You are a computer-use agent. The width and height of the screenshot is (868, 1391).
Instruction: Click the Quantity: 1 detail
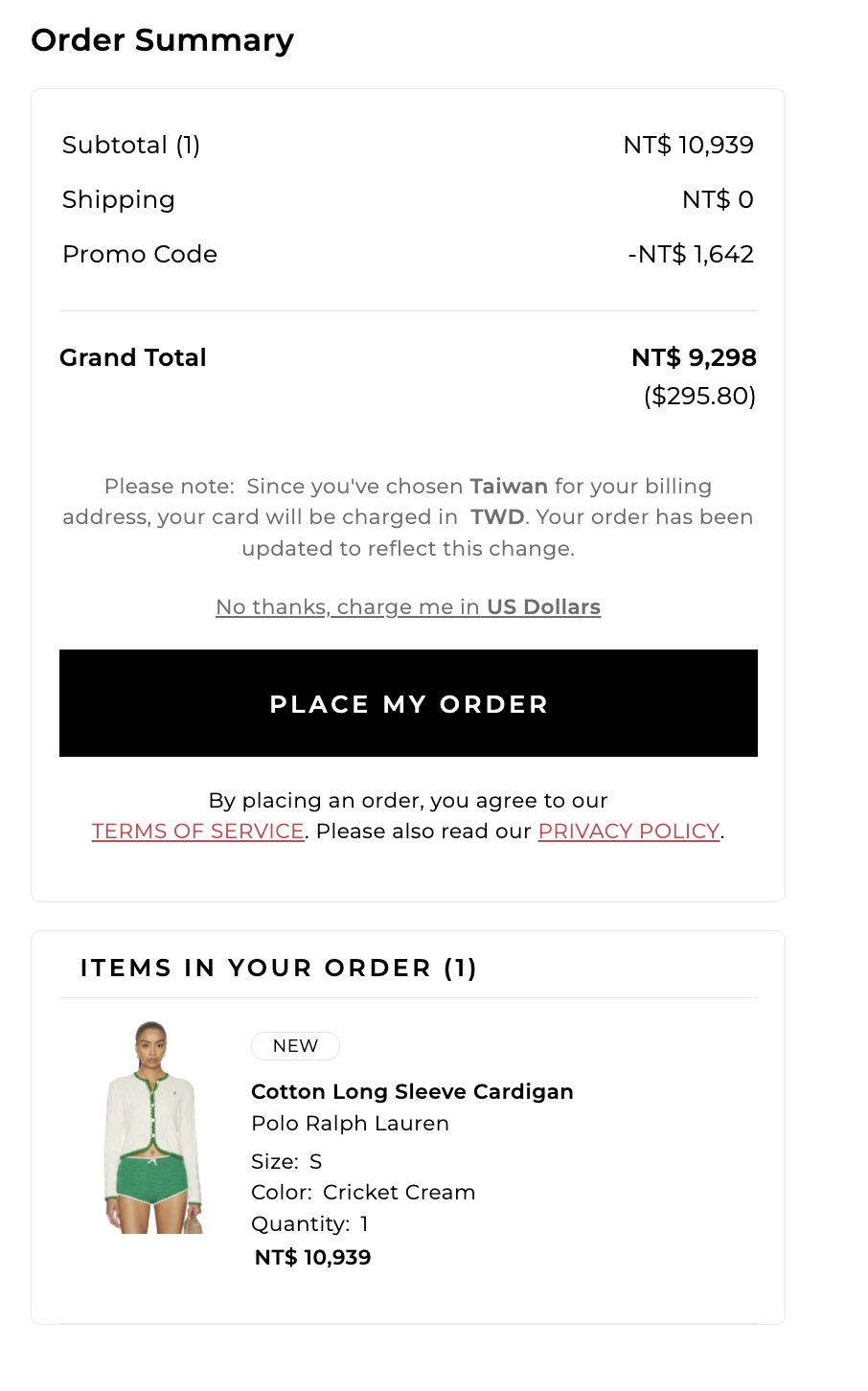click(309, 1224)
